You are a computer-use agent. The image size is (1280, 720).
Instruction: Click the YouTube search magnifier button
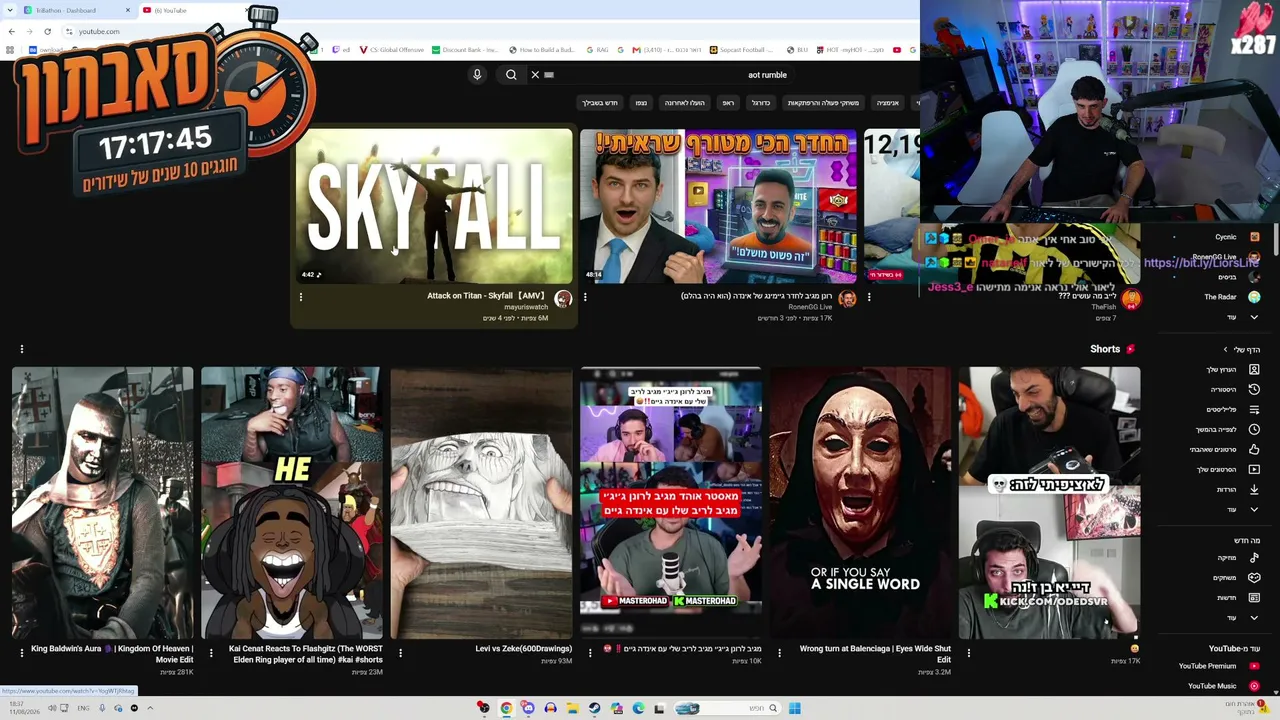pos(511,75)
